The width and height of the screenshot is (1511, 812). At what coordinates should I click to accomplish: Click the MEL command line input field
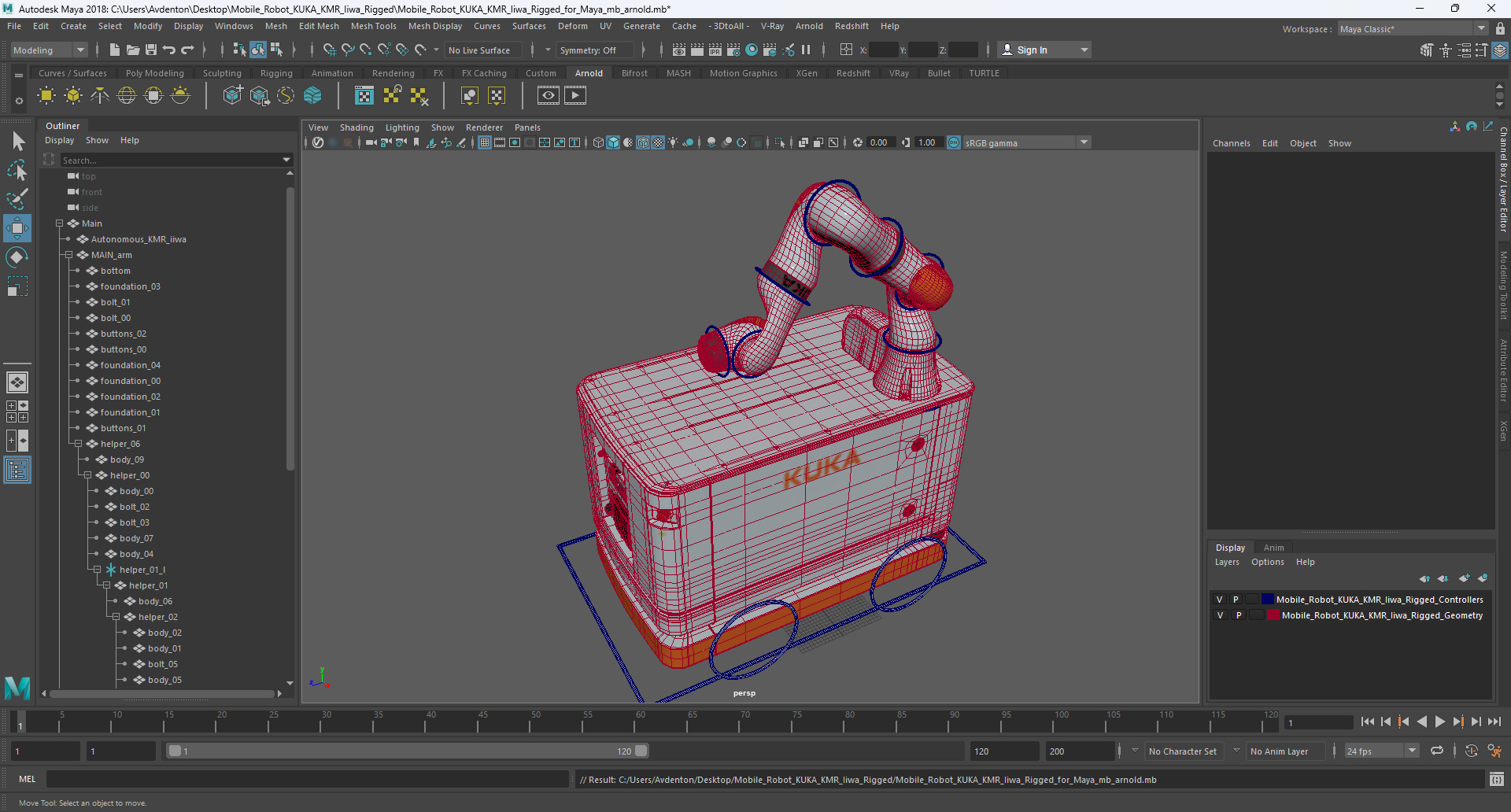[x=307, y=779]
